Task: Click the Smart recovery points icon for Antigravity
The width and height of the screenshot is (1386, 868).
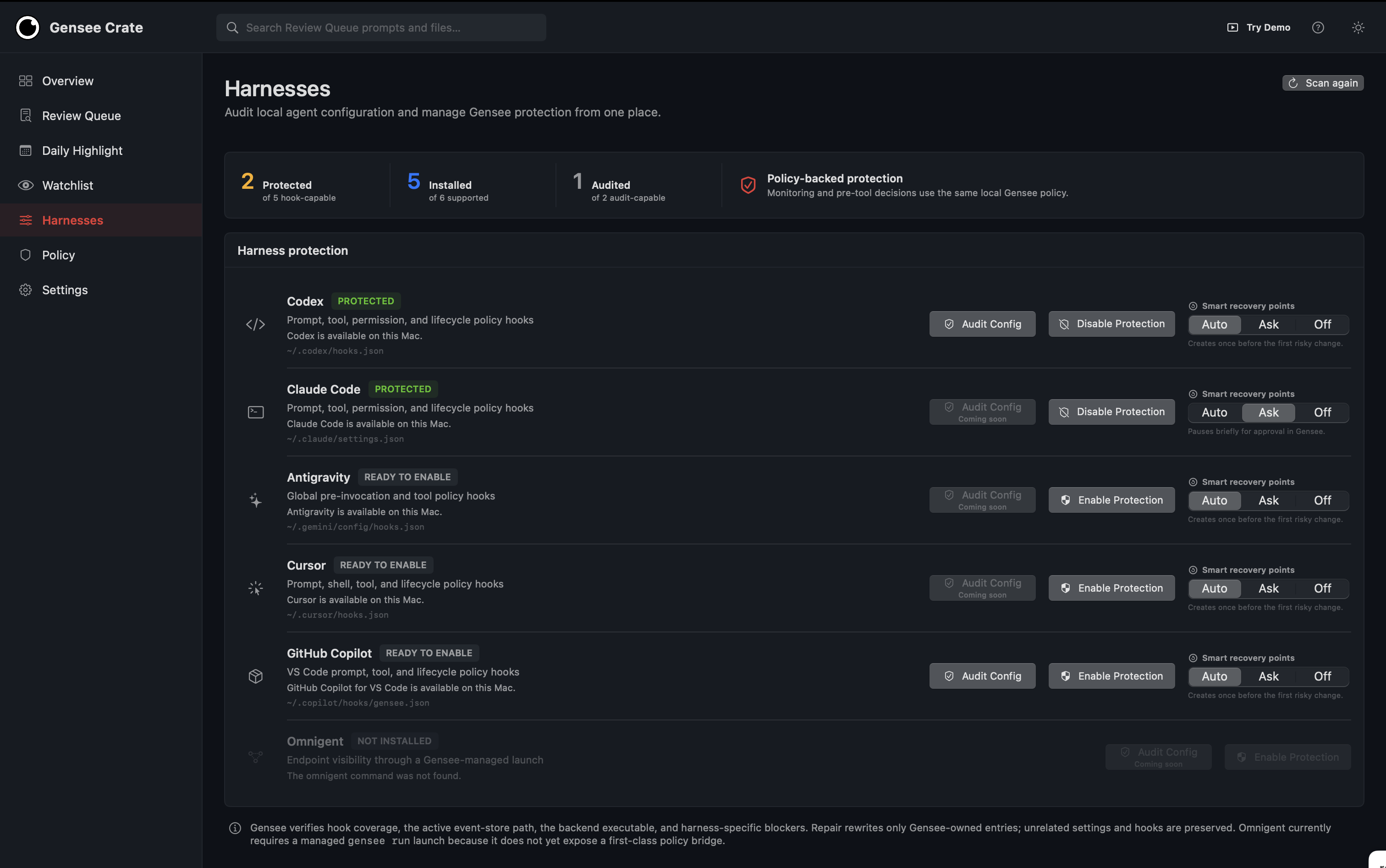Action: point(1193,482)
